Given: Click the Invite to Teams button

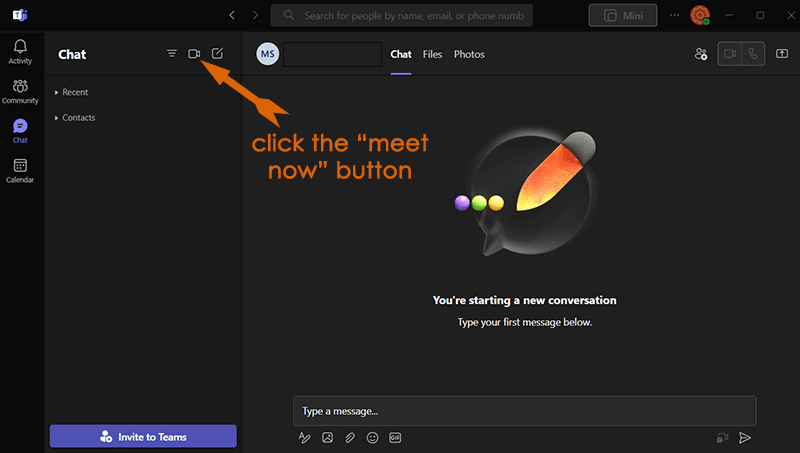Looking at the screenshot, I should click(143, 437).
